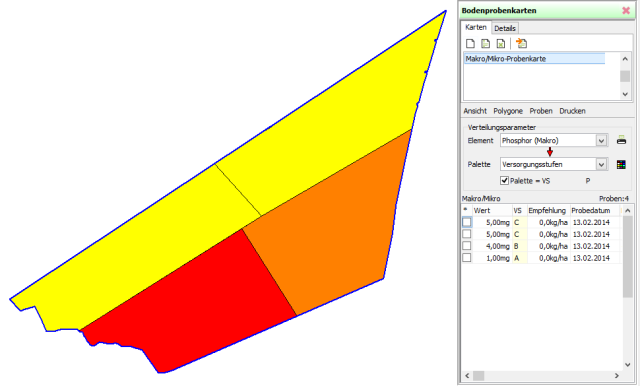Sort by the Wert column header
The width and height of the screenshot is (640, 386).
pos(492,211)
